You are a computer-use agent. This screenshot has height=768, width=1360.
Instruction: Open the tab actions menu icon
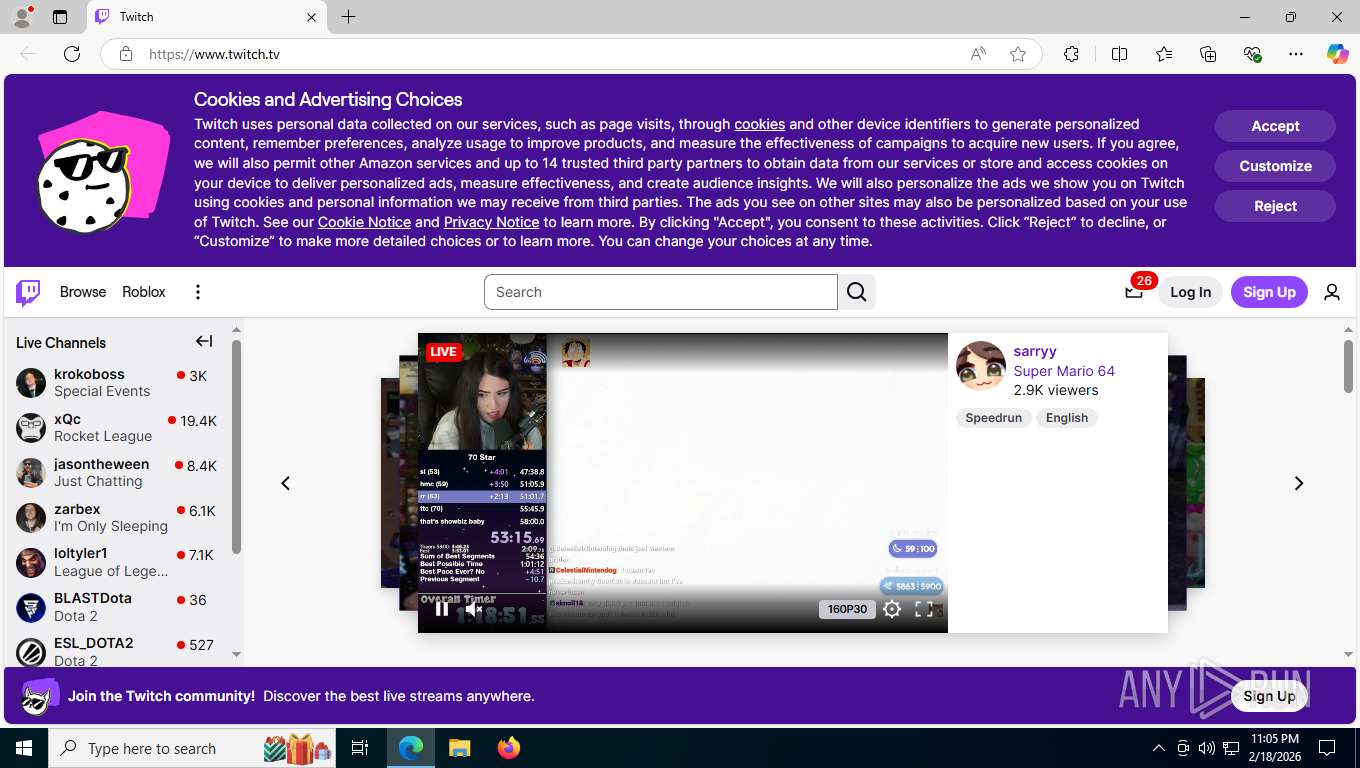point(60,17)
